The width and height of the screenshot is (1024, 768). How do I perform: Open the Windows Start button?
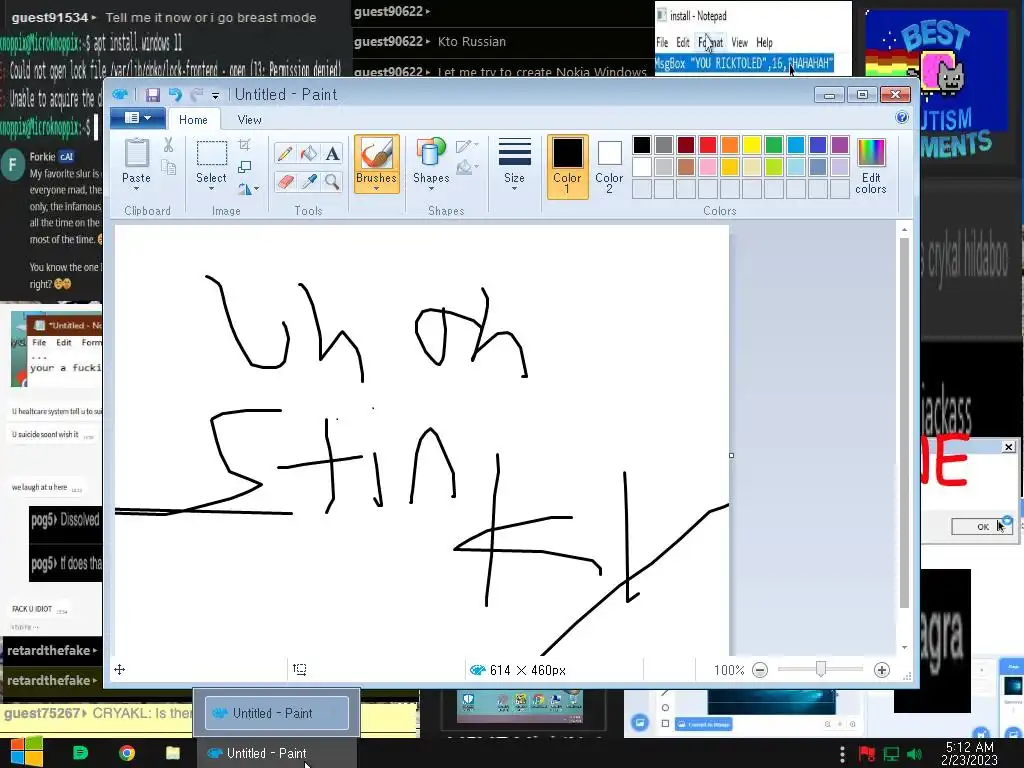coord(26,752)
